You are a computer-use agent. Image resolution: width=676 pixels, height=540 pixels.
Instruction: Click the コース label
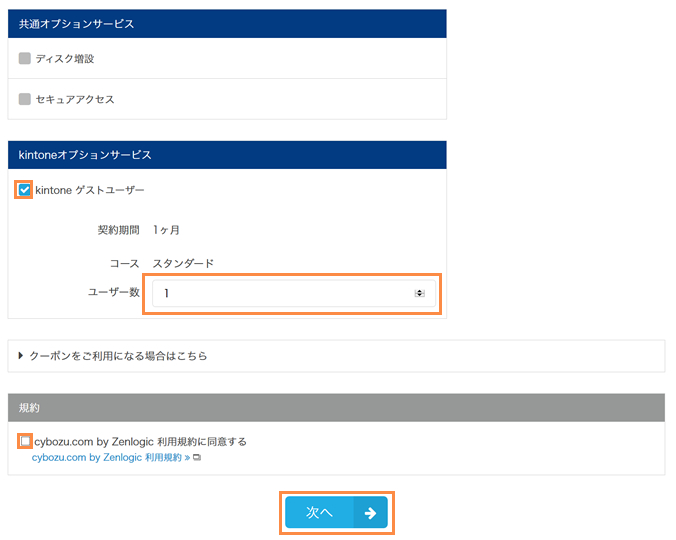(x=125, y=263)
